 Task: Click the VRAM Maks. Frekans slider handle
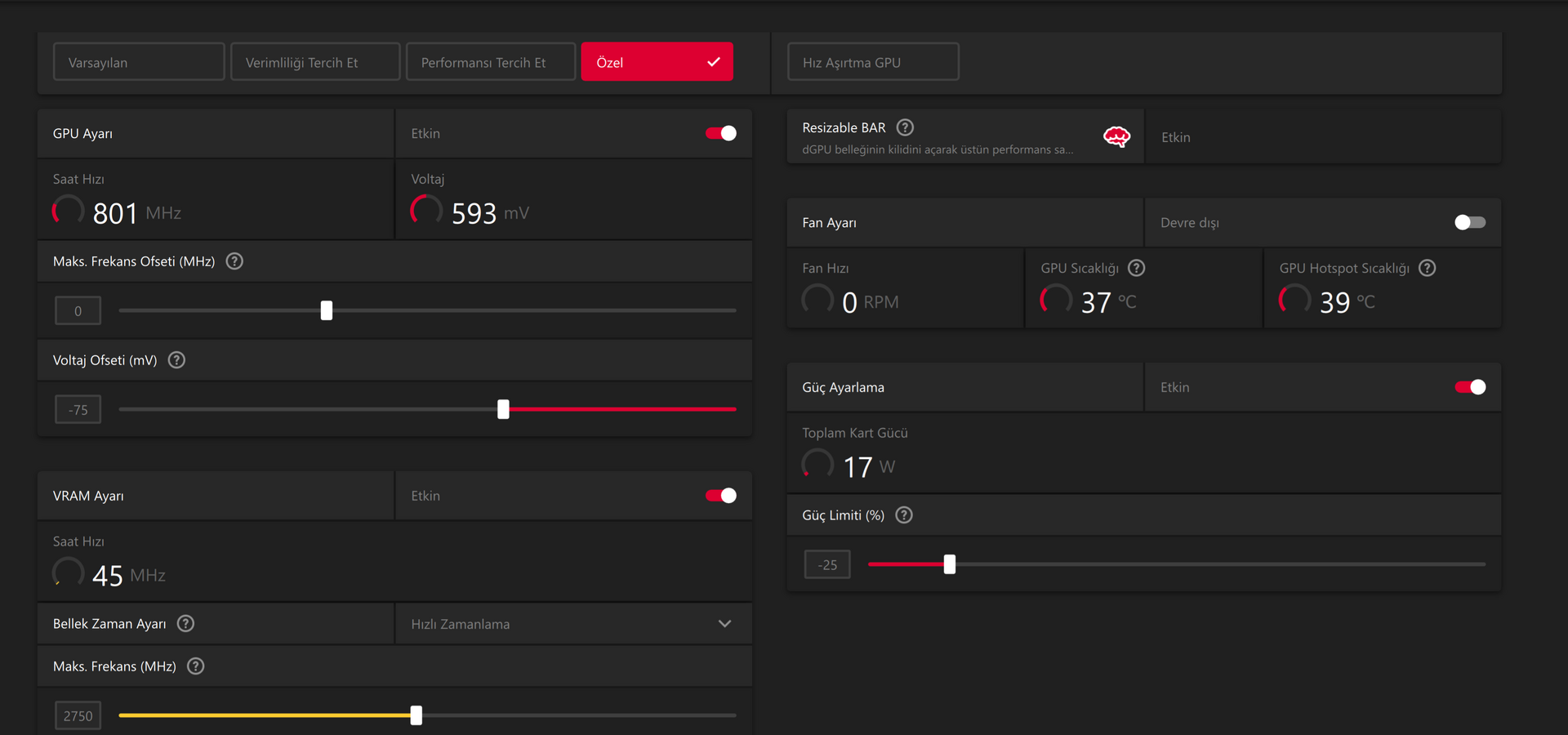(x=416, y=715)
